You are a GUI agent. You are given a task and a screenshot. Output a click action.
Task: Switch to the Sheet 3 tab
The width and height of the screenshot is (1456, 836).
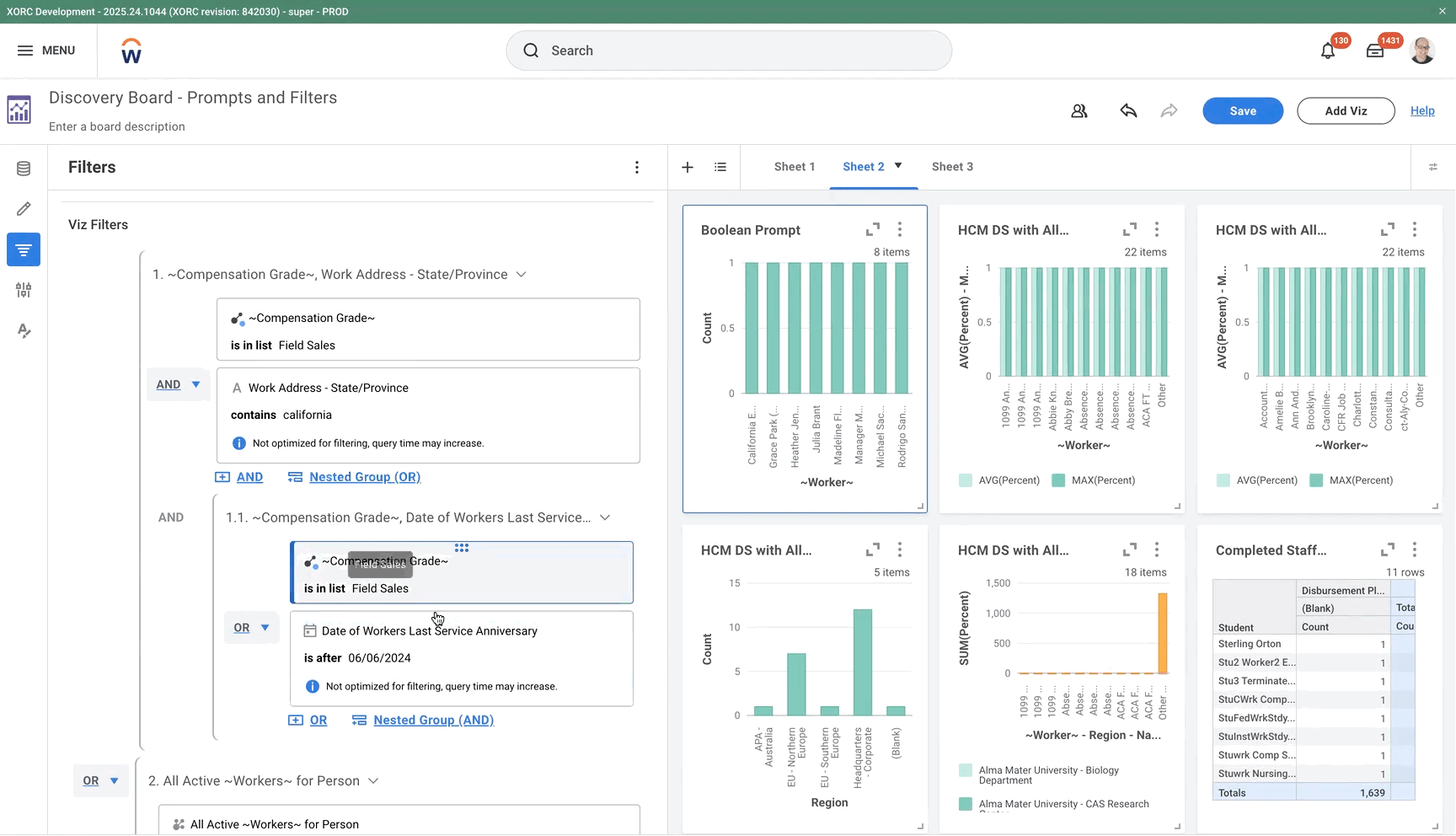point(952,167)
